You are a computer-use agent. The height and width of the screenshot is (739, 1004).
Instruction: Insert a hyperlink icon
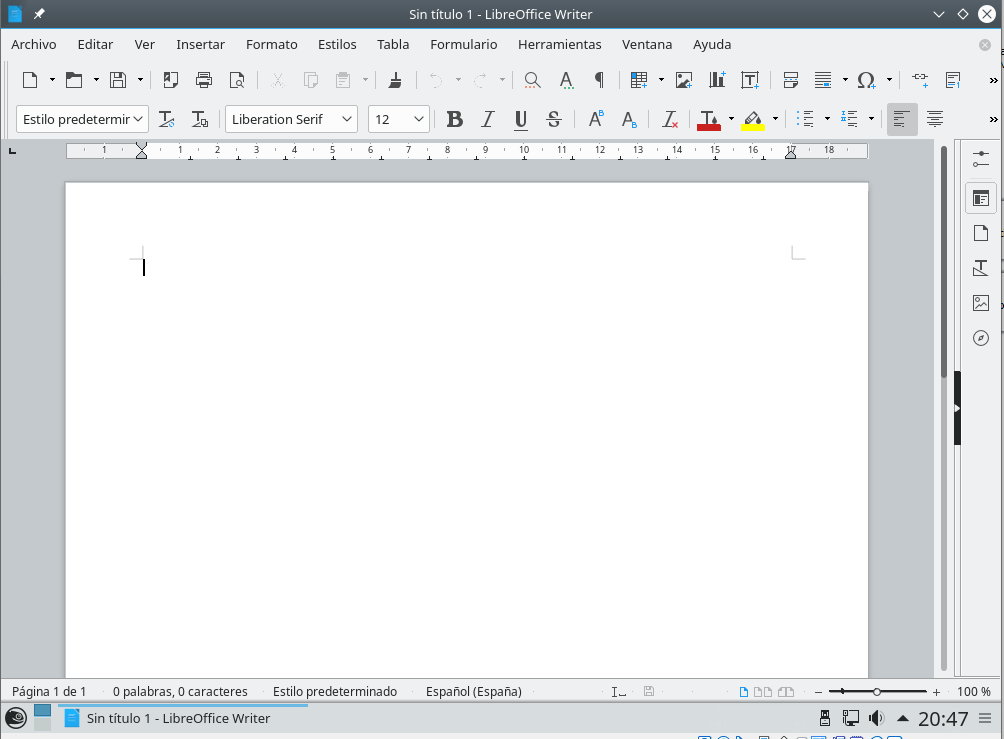[x=920, y=80]
